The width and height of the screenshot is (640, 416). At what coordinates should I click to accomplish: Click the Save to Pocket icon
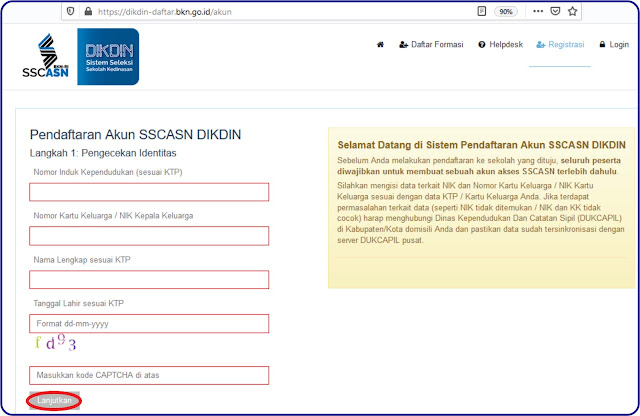pos(555,11)
